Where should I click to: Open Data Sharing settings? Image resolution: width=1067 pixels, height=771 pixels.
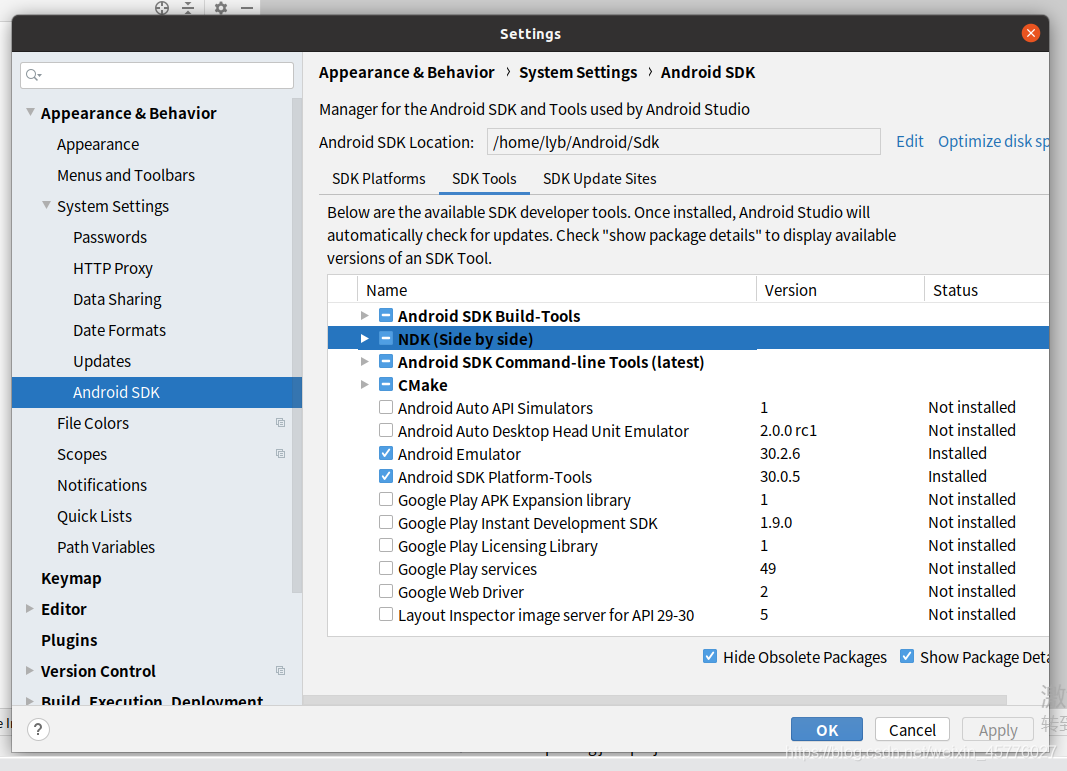click(x=117, y=299)
